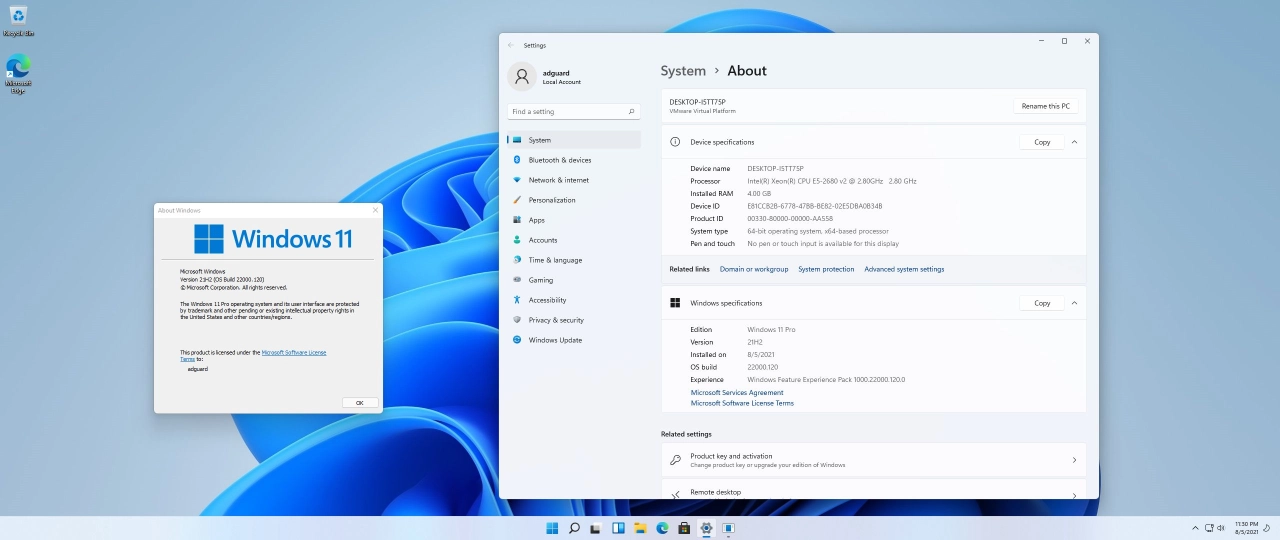The image size is (1280, 540).
Task: Select Privacy & security
Action: pyautogui.click(x=574, y=320)
